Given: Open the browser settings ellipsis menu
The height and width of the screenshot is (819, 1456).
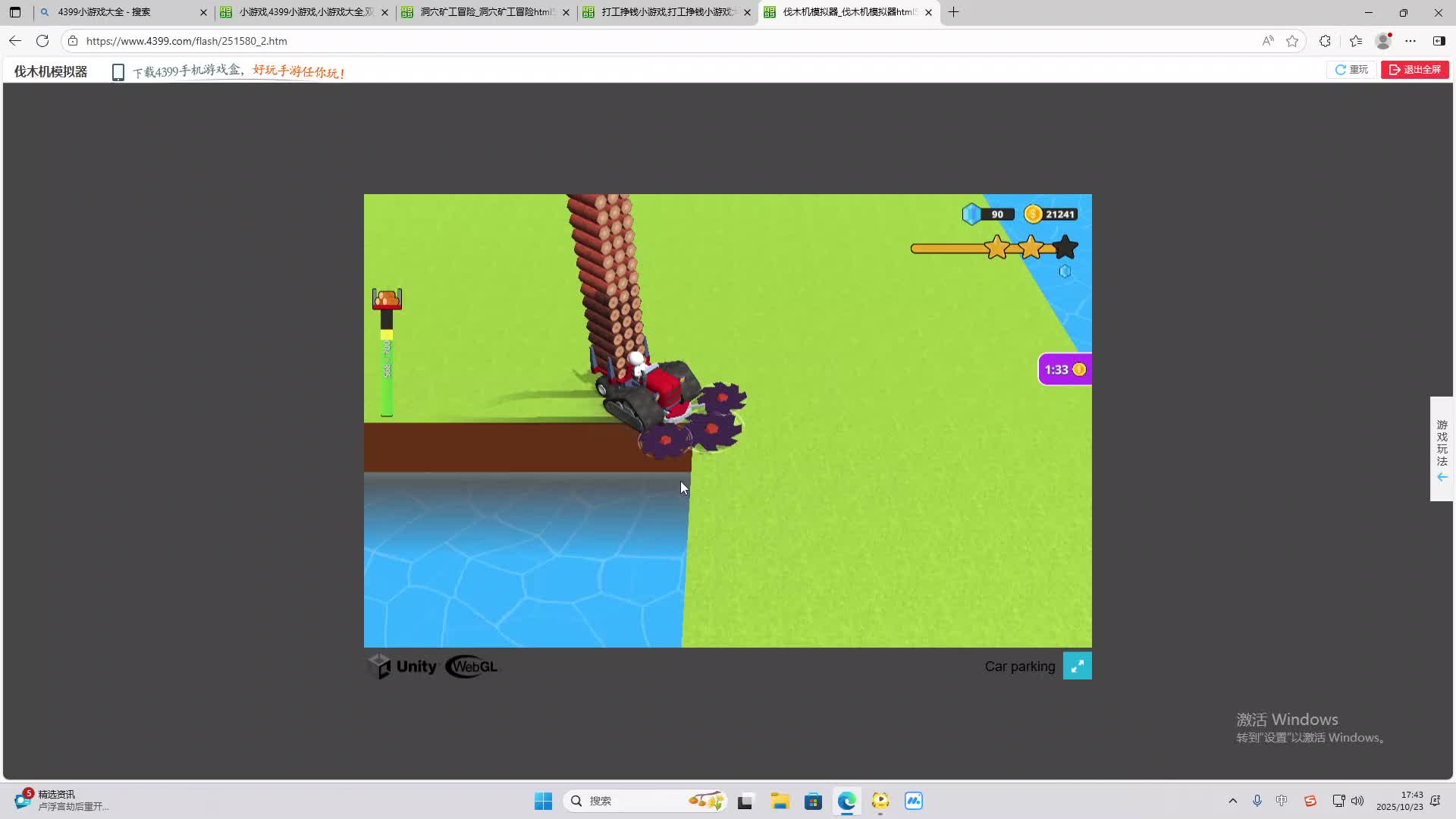Looking at the screenshot, I should pyautogui.click(x=1410, y=41).
